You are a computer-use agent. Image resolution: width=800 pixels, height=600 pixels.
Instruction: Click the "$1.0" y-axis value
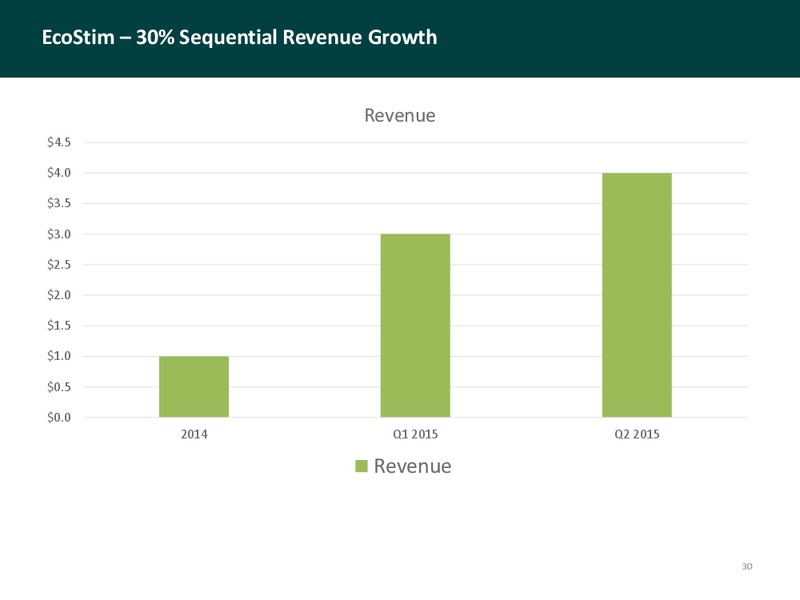(59, 356)
